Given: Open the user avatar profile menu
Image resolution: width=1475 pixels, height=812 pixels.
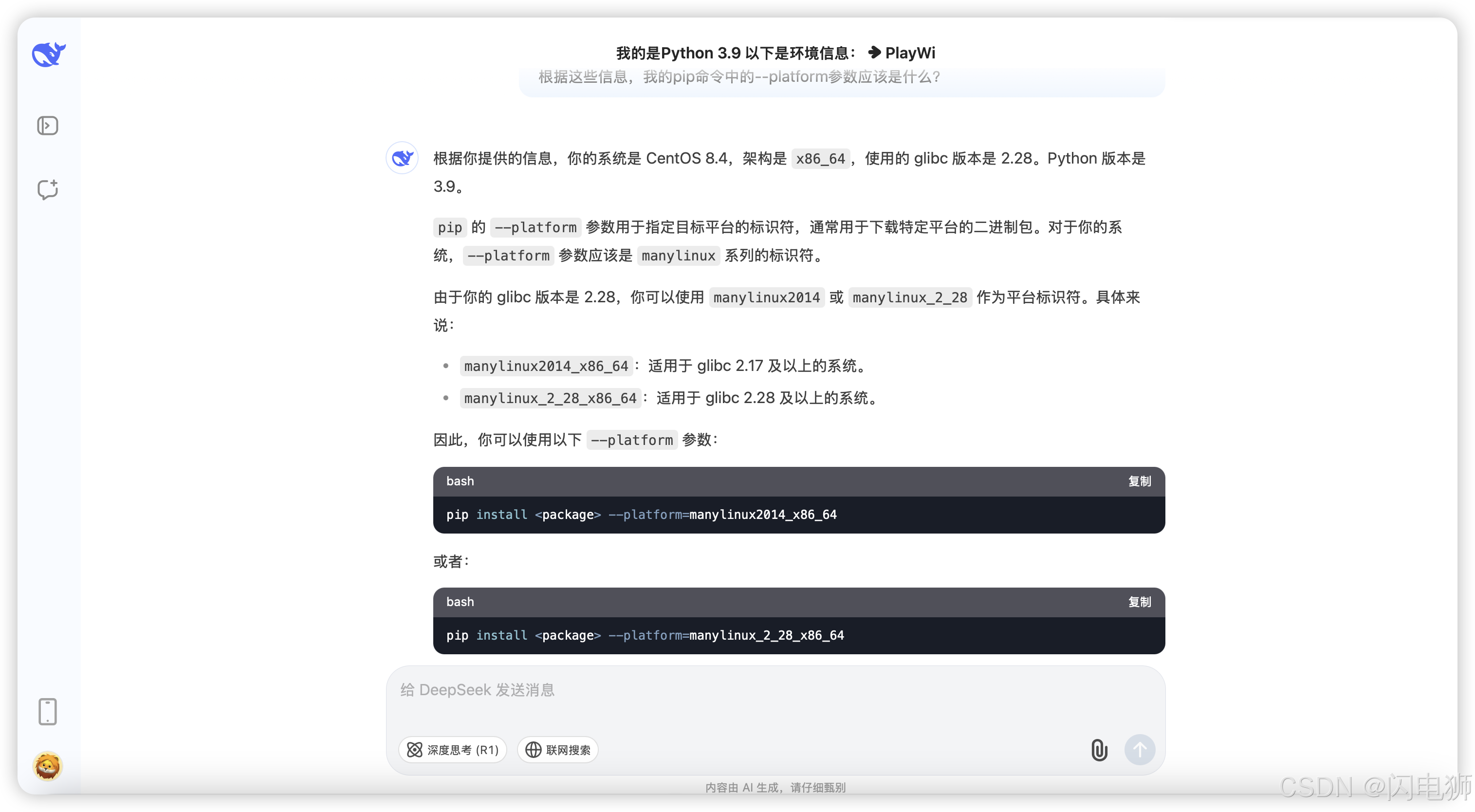Looking at the screenshot, I should click(48, 766).
